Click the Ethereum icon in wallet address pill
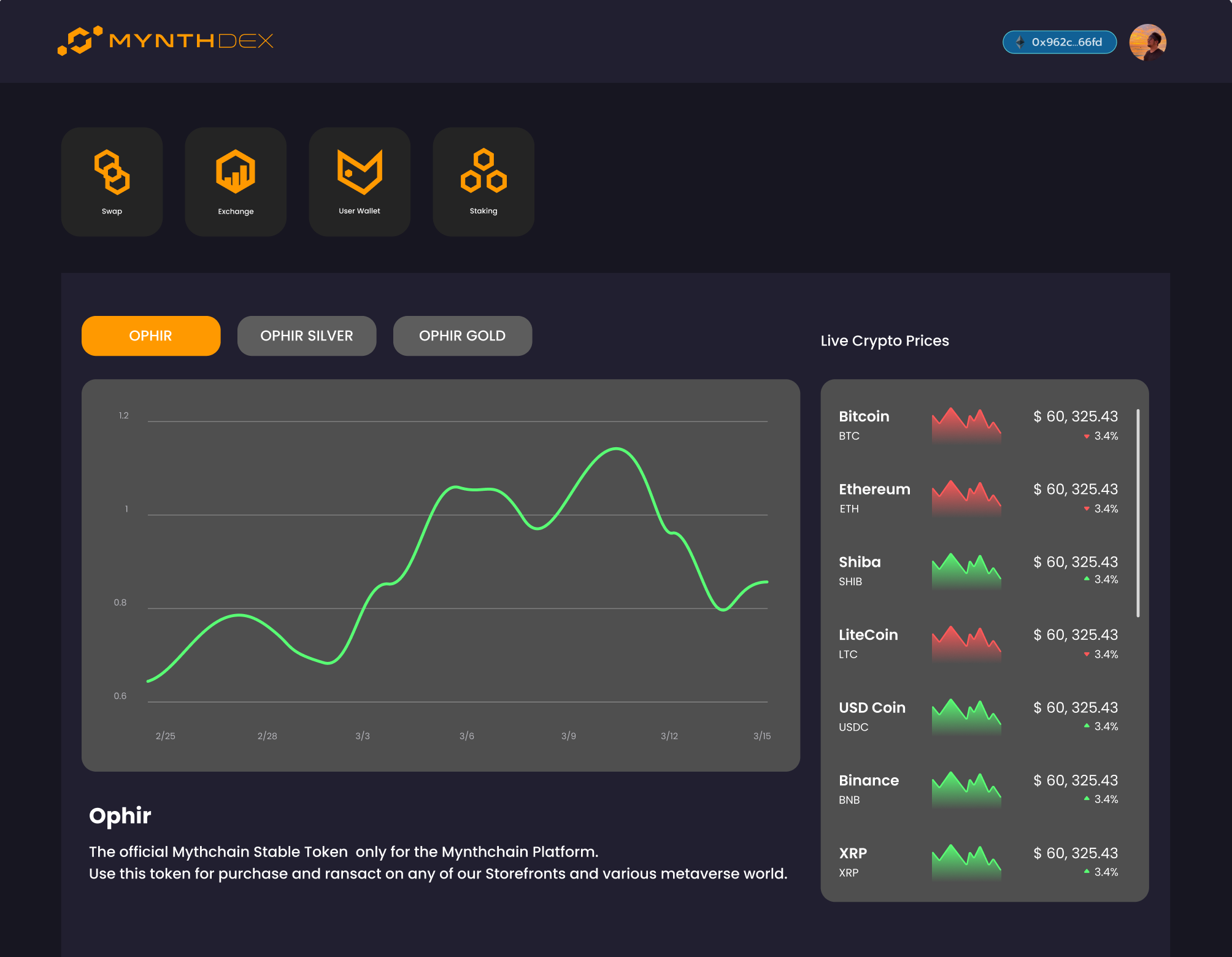 (1020, 42)
